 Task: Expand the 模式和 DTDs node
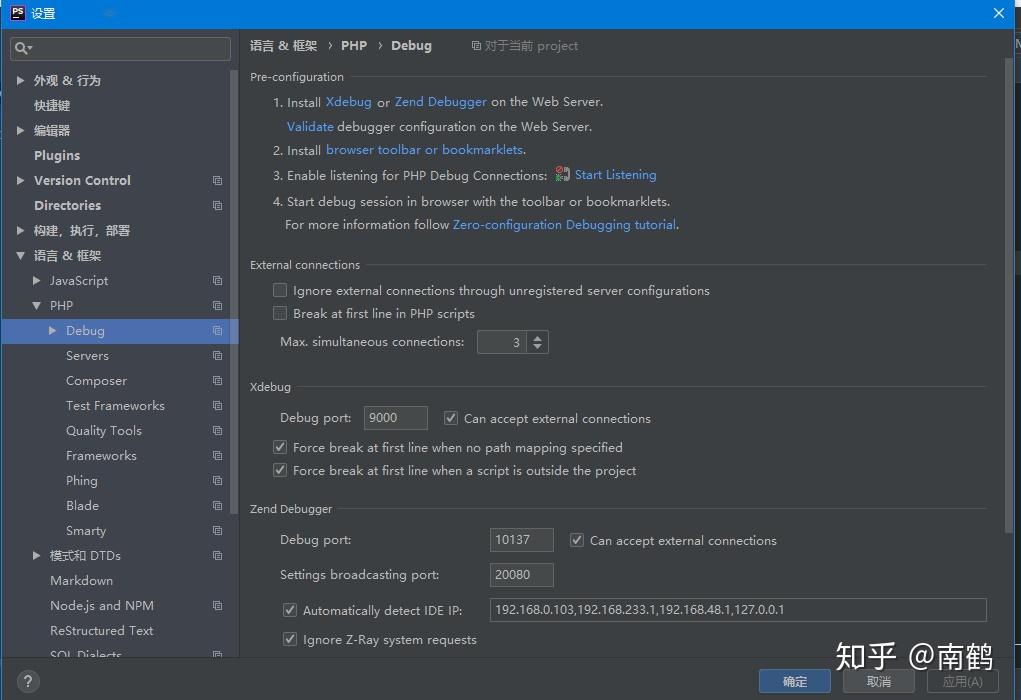pos(36,555)
